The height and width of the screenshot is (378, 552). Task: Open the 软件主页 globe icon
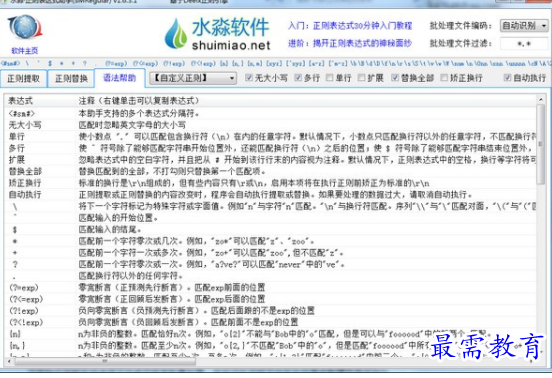pos(25,27)
